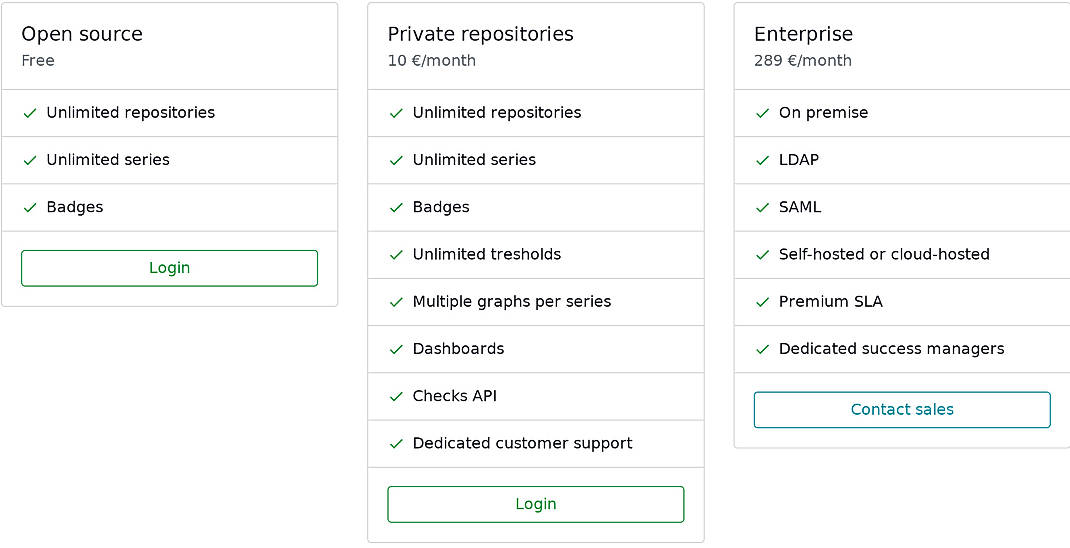Click Unlimited series text in Private repositories card
The image size is (1070, 548).
474,160
